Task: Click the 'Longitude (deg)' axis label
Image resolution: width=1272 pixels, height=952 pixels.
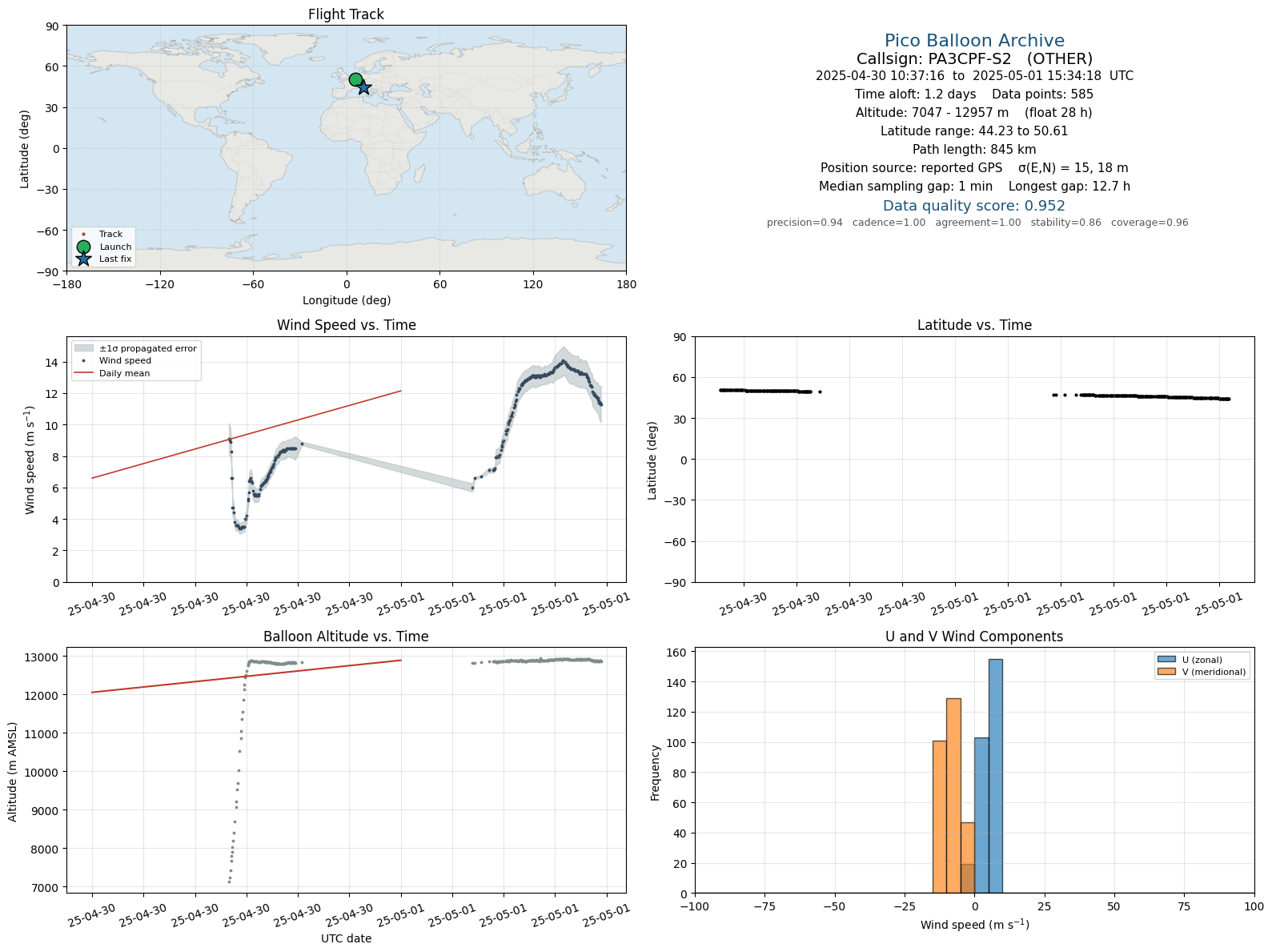Action: [347, 300]
